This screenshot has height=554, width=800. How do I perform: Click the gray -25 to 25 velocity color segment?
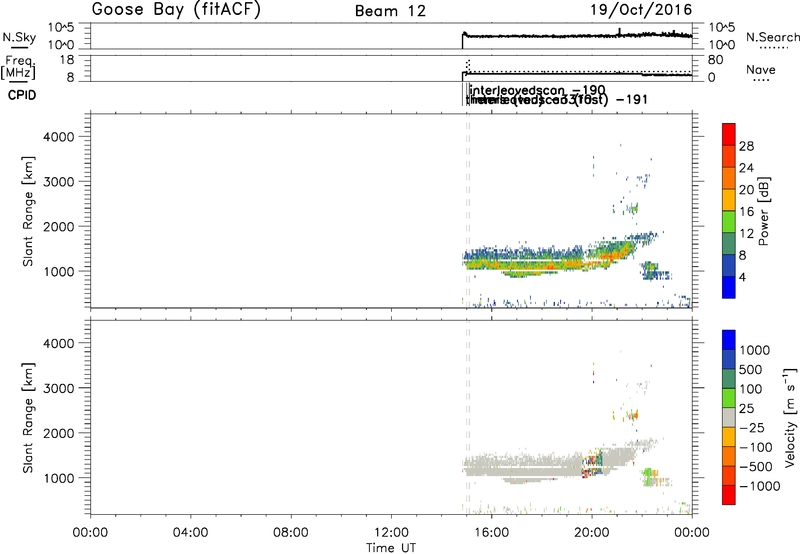click(x=729, y=417)
